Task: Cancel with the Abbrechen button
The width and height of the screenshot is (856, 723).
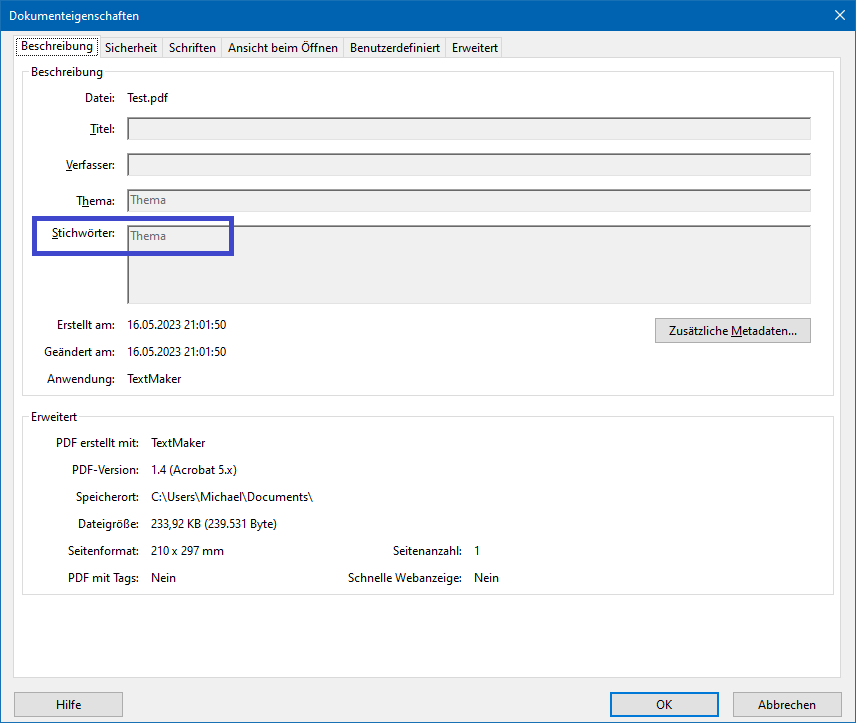Action: coord(786,705)
